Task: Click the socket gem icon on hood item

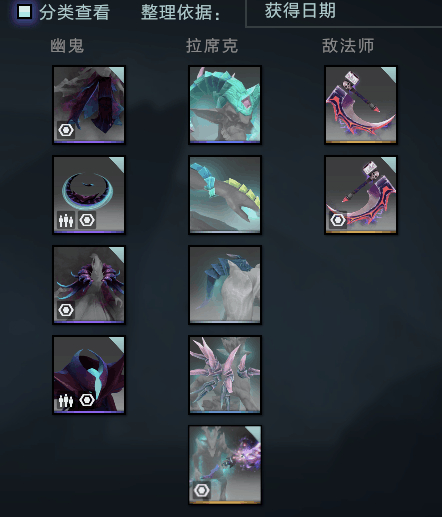Action: coord(87,400)
